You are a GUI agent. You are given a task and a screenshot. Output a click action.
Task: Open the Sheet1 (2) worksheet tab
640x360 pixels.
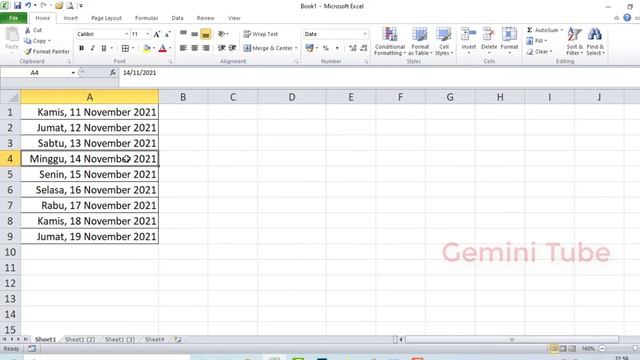point(80,339)
